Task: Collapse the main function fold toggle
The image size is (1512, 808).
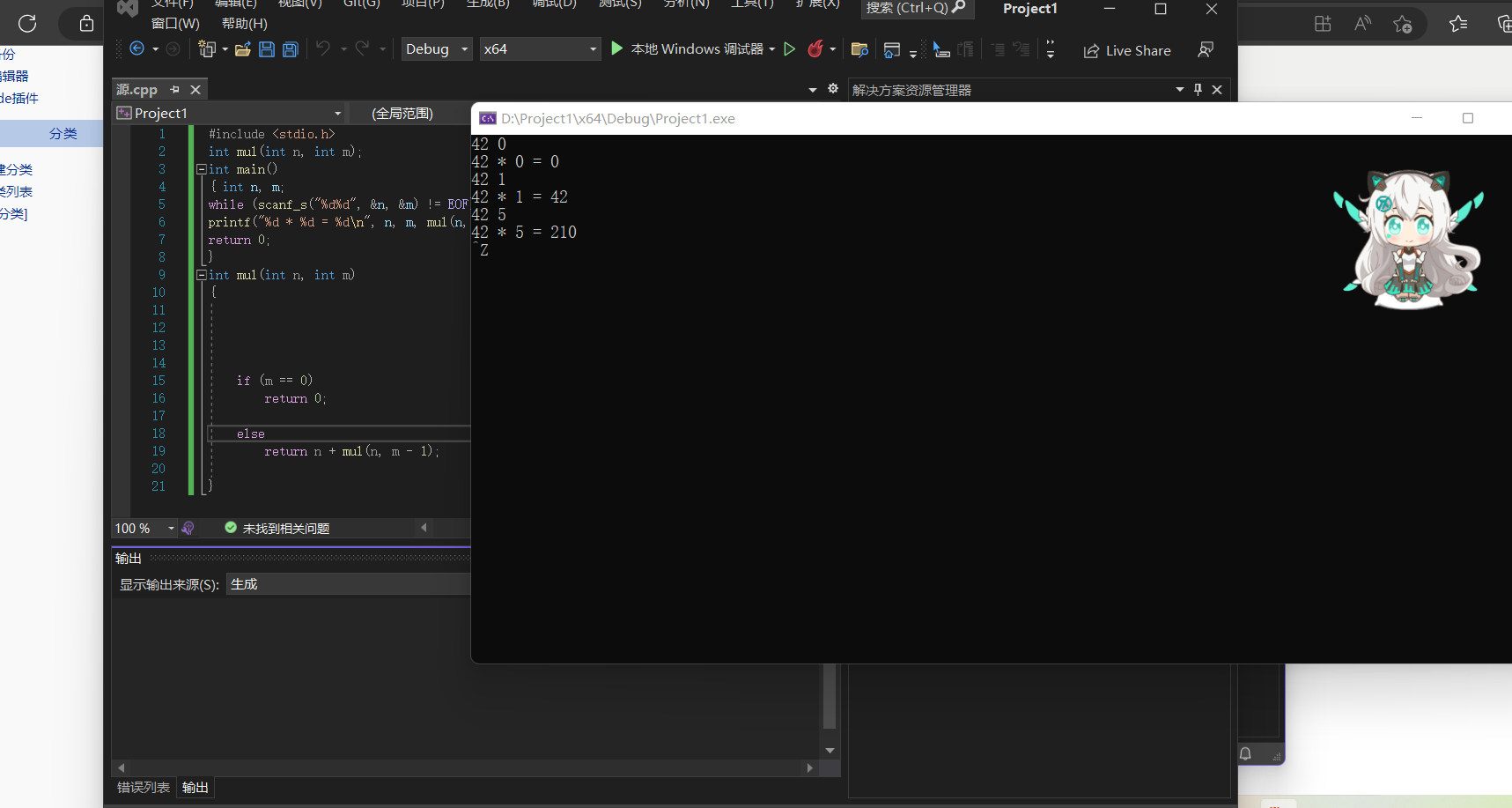Action: tap(201, 169)
